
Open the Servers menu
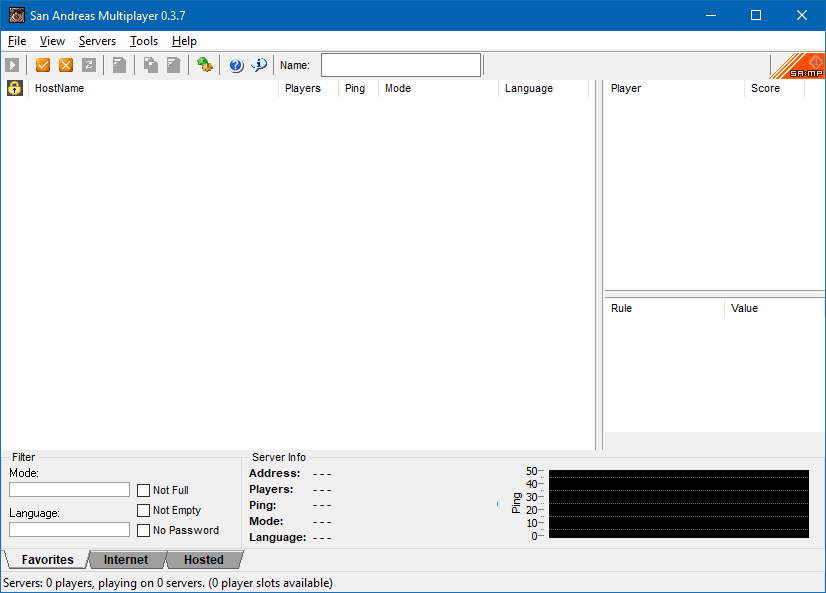pos(97,41)
